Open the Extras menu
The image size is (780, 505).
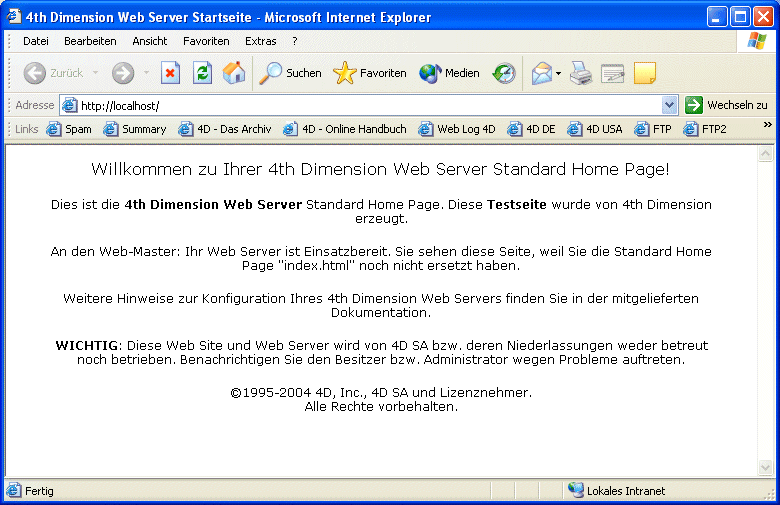click(261, 41)
